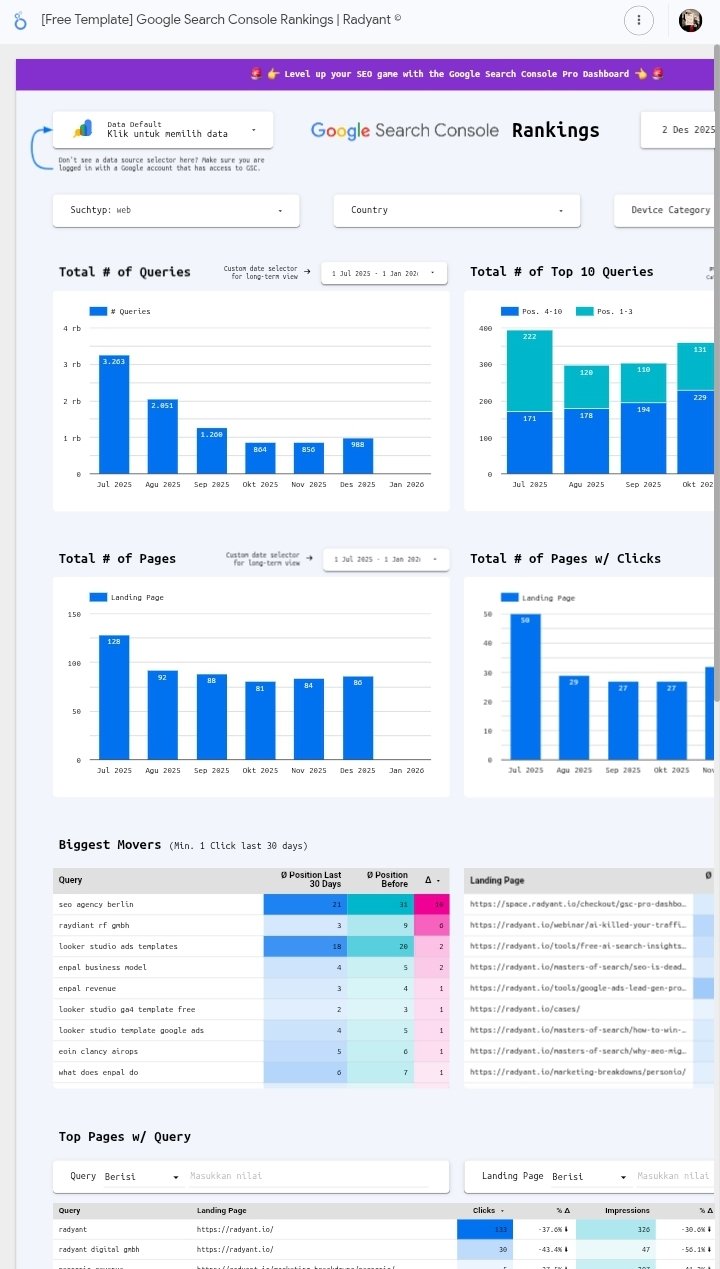Click the 133 clicks cell for radyant
Image resolution: width=720 pixels, height=1269 pixels.
click(x=484, y=1229)
